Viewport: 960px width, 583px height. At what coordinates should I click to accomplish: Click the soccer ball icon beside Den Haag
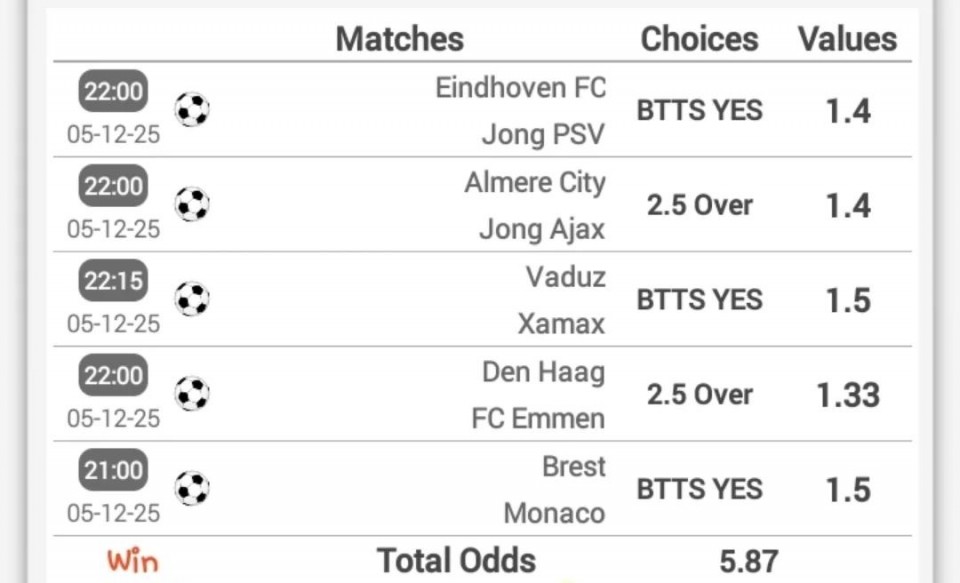192,394
